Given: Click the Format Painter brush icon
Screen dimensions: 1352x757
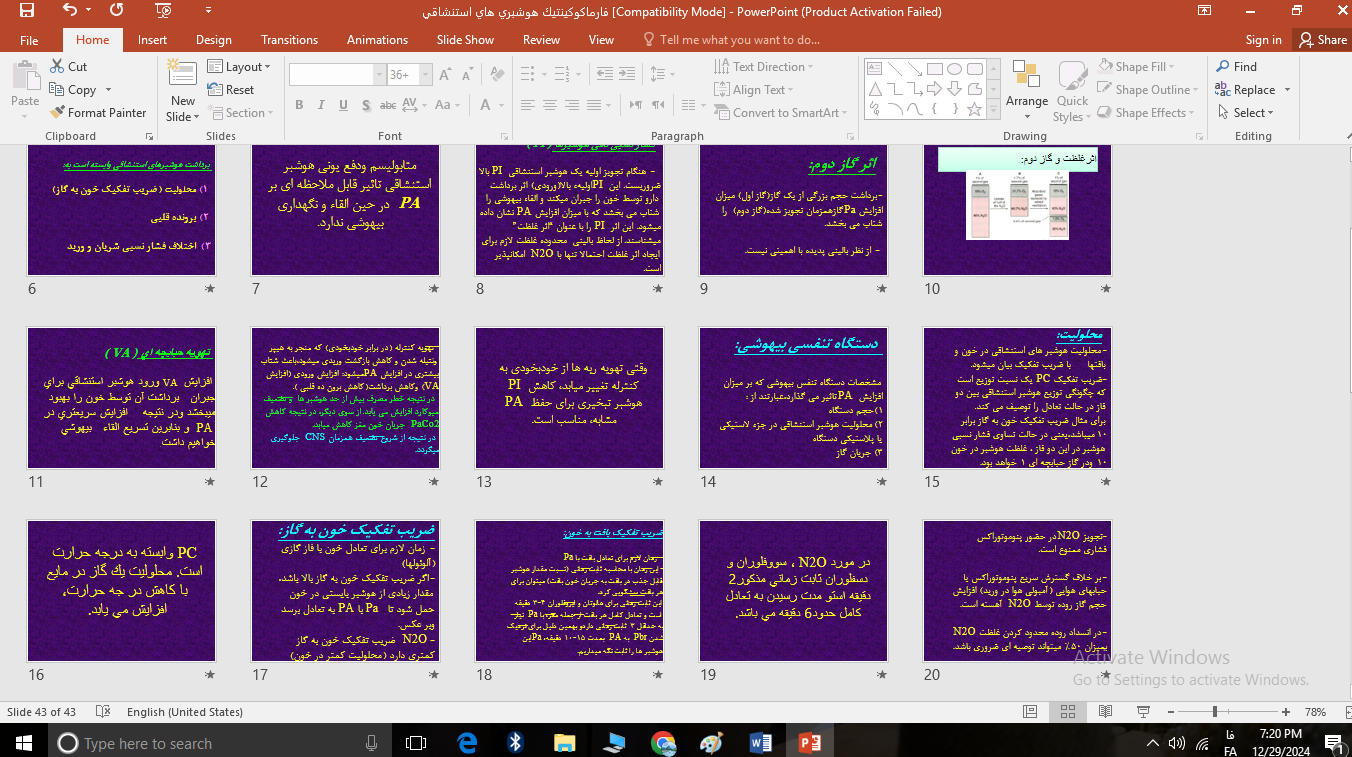Looking at the screenshot, I should 57,113.
